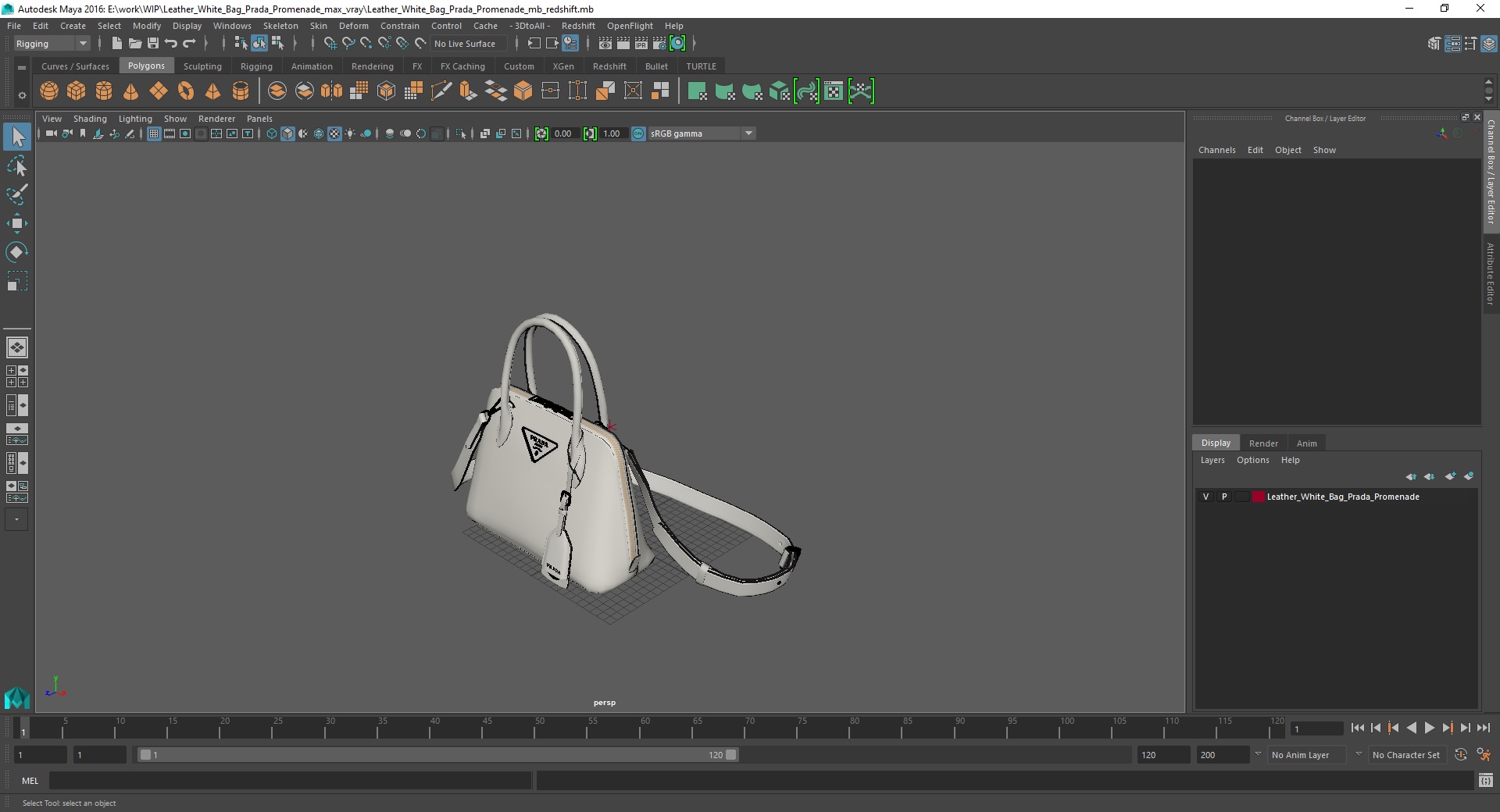Toggle viewport grid display
1500x812 pixels.
coord(154,134)
